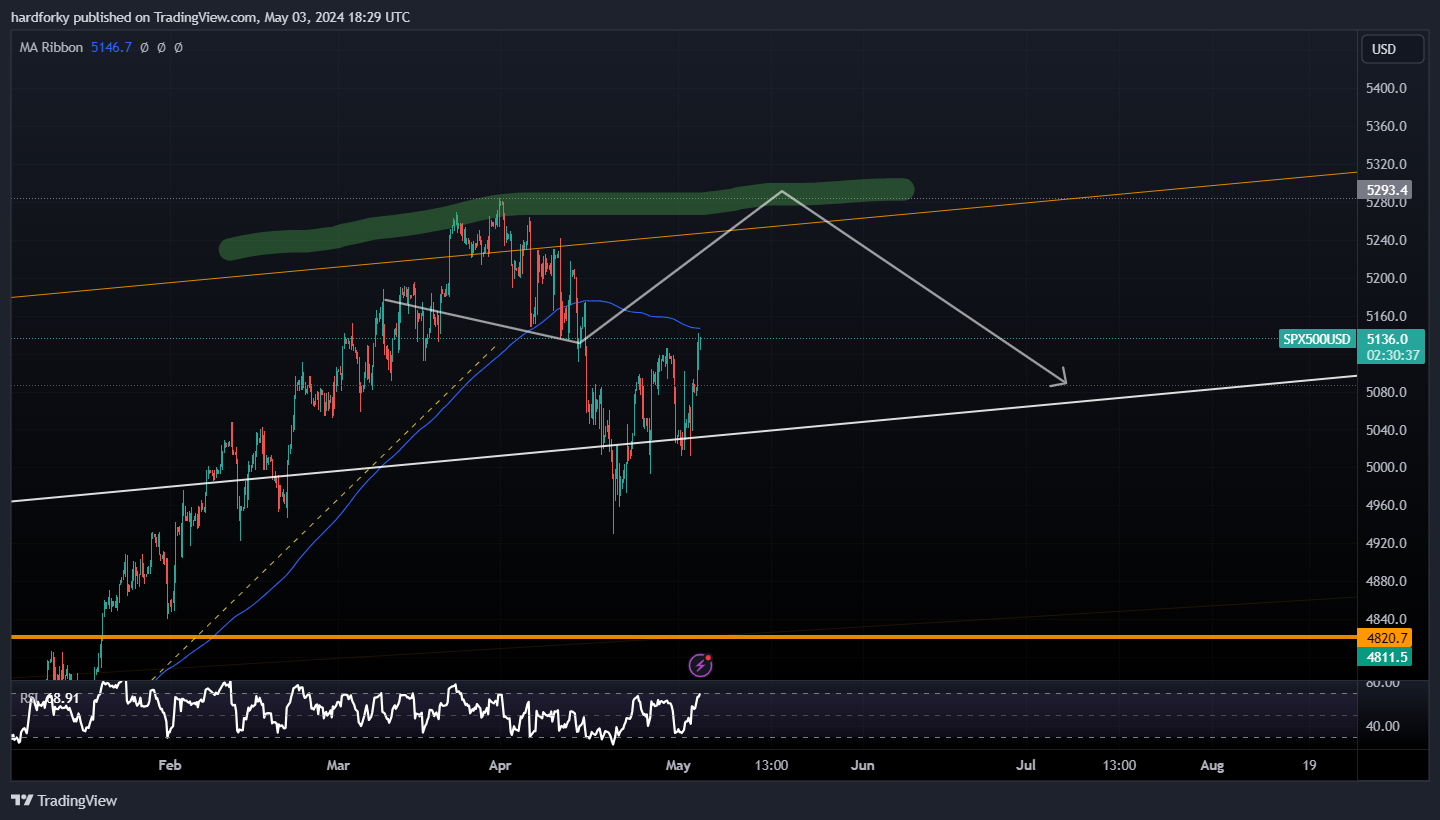Image resolution: width=1440 pixels, height=820 pixels.
Task: Click the RSI scale 40.00 label
Action: point(1383,726)
